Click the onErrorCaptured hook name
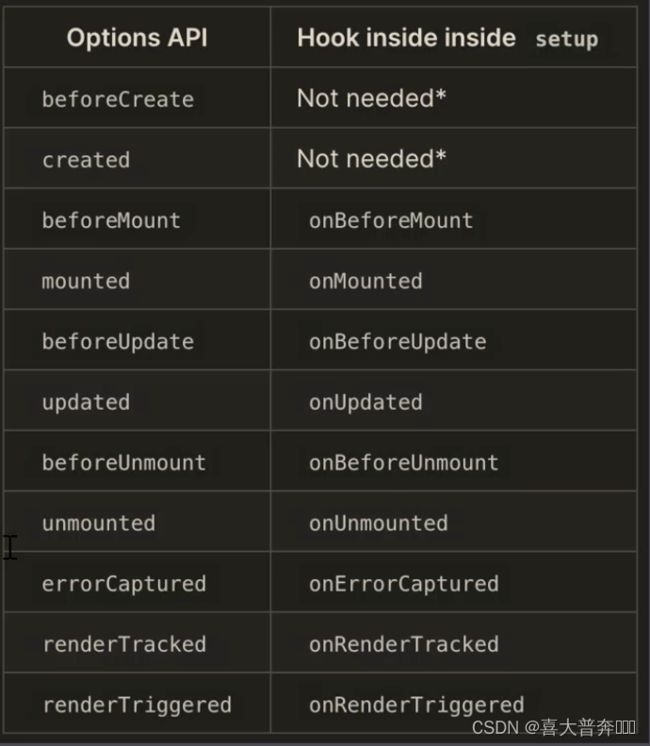Screen dimensions: 650x746 pos(404,584)
